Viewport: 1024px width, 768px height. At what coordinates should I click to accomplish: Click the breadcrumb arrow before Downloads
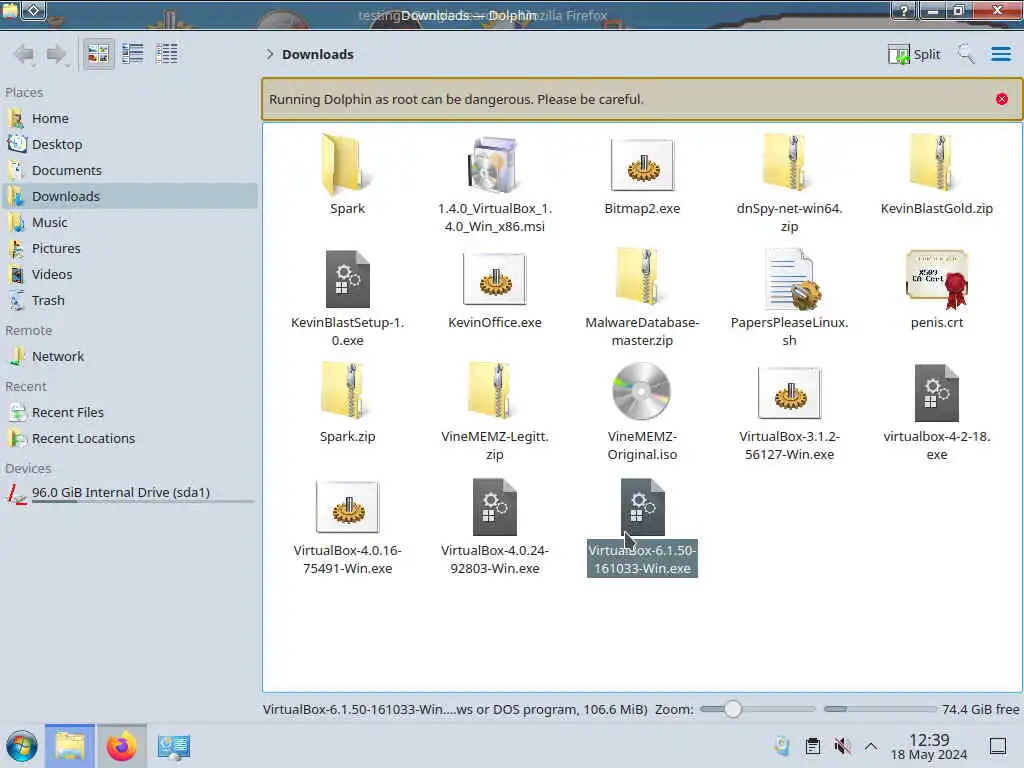pyautogui.click(x=269, y=54)
